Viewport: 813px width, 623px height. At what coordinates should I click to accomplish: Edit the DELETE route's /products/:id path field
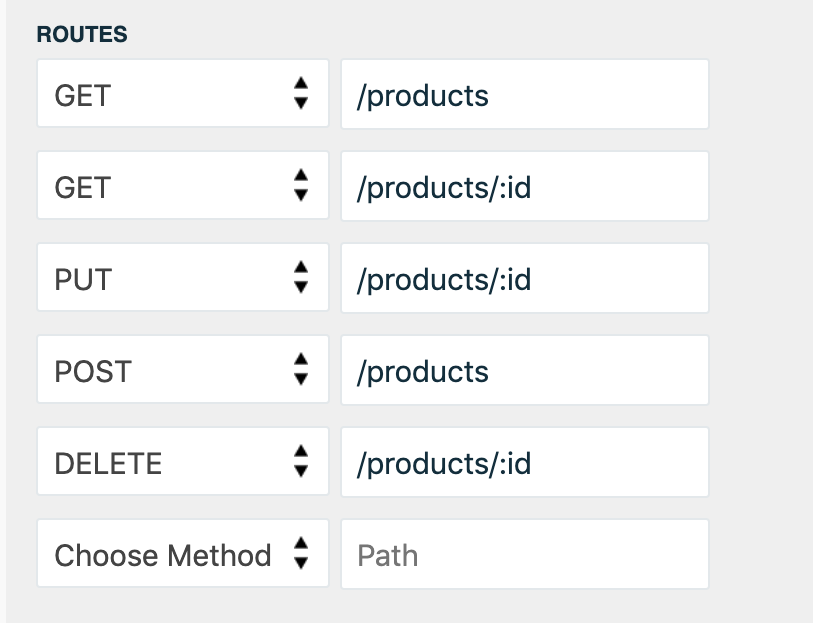pos(524,463)
